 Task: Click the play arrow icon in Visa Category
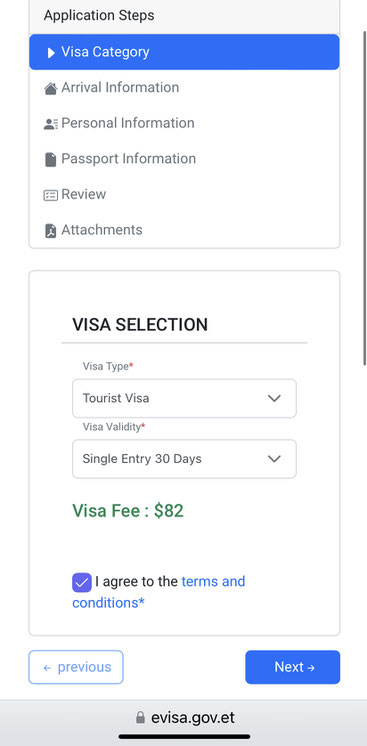point(51,53)
